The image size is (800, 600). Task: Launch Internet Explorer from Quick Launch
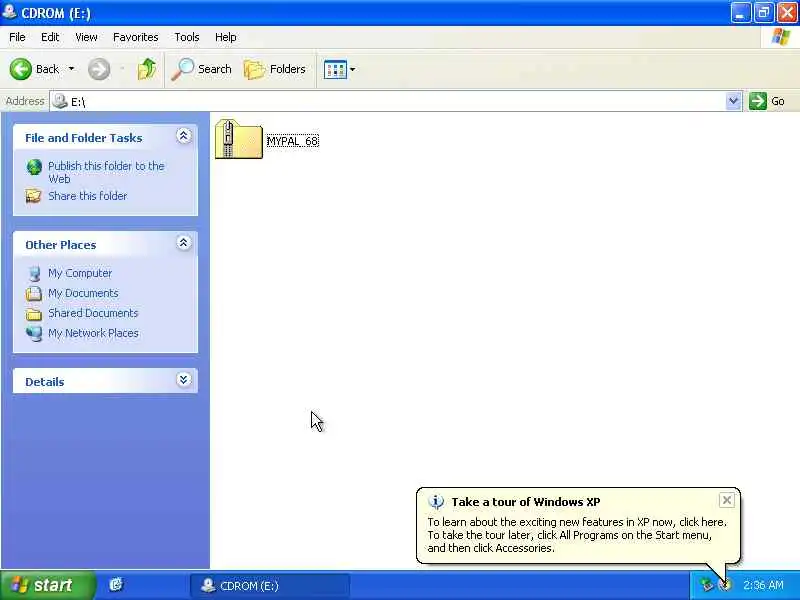pos(116,585)
